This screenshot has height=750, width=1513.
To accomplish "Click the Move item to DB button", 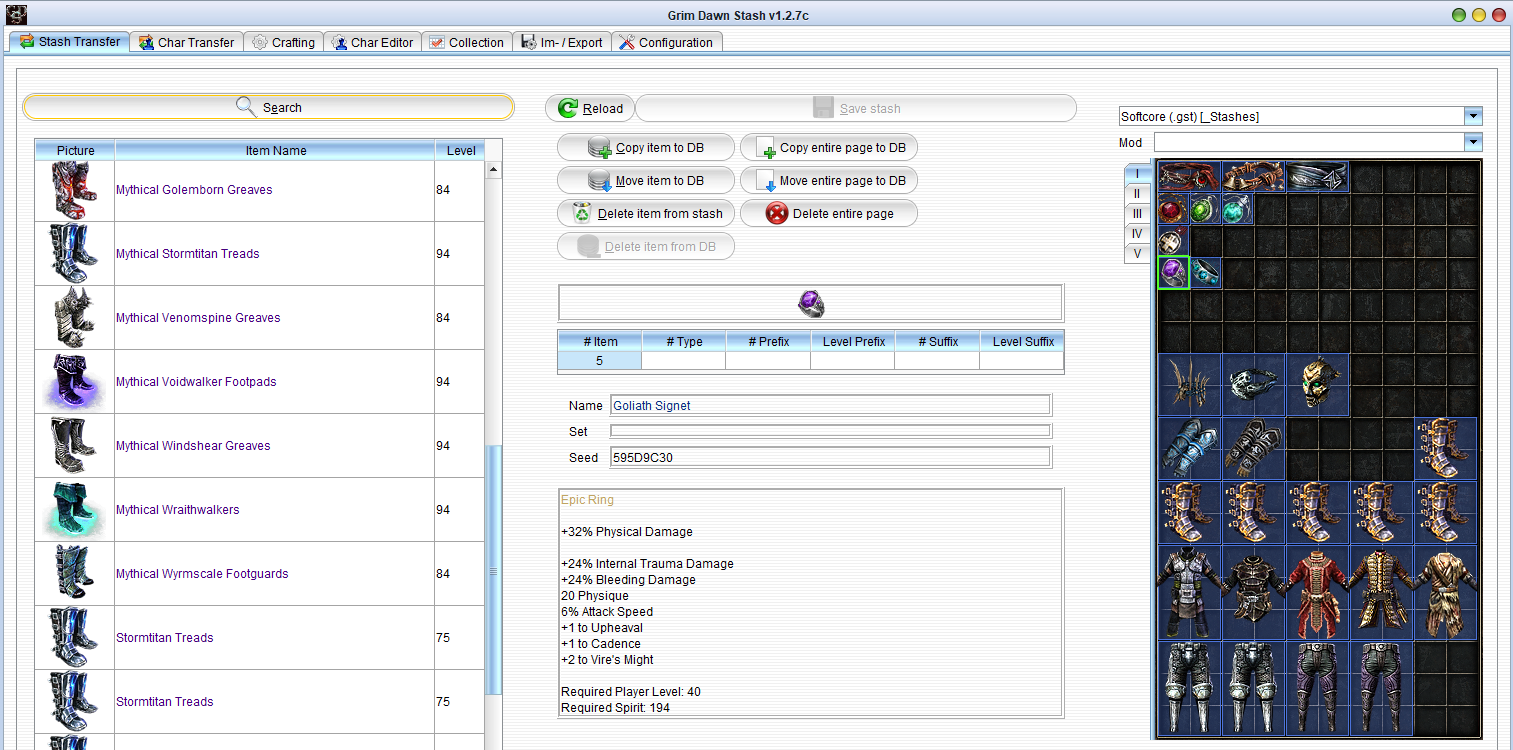I will [x=645, y=180].
